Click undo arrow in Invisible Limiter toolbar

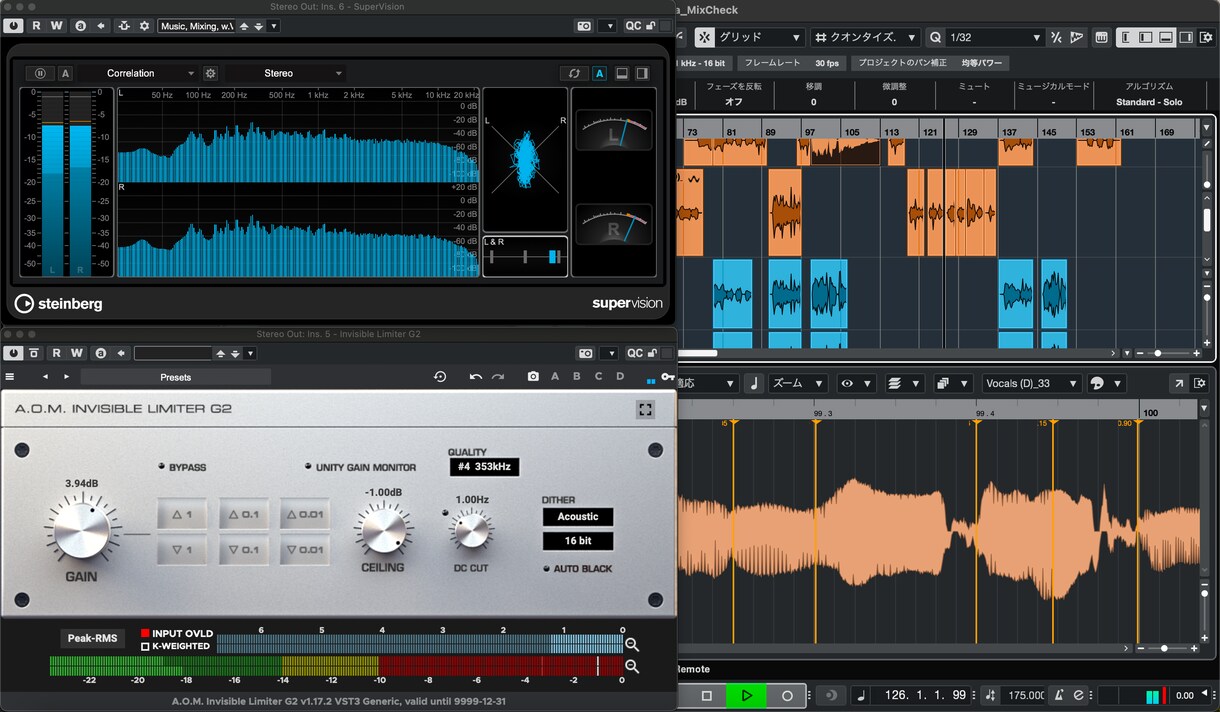click(x=476, y=377)
